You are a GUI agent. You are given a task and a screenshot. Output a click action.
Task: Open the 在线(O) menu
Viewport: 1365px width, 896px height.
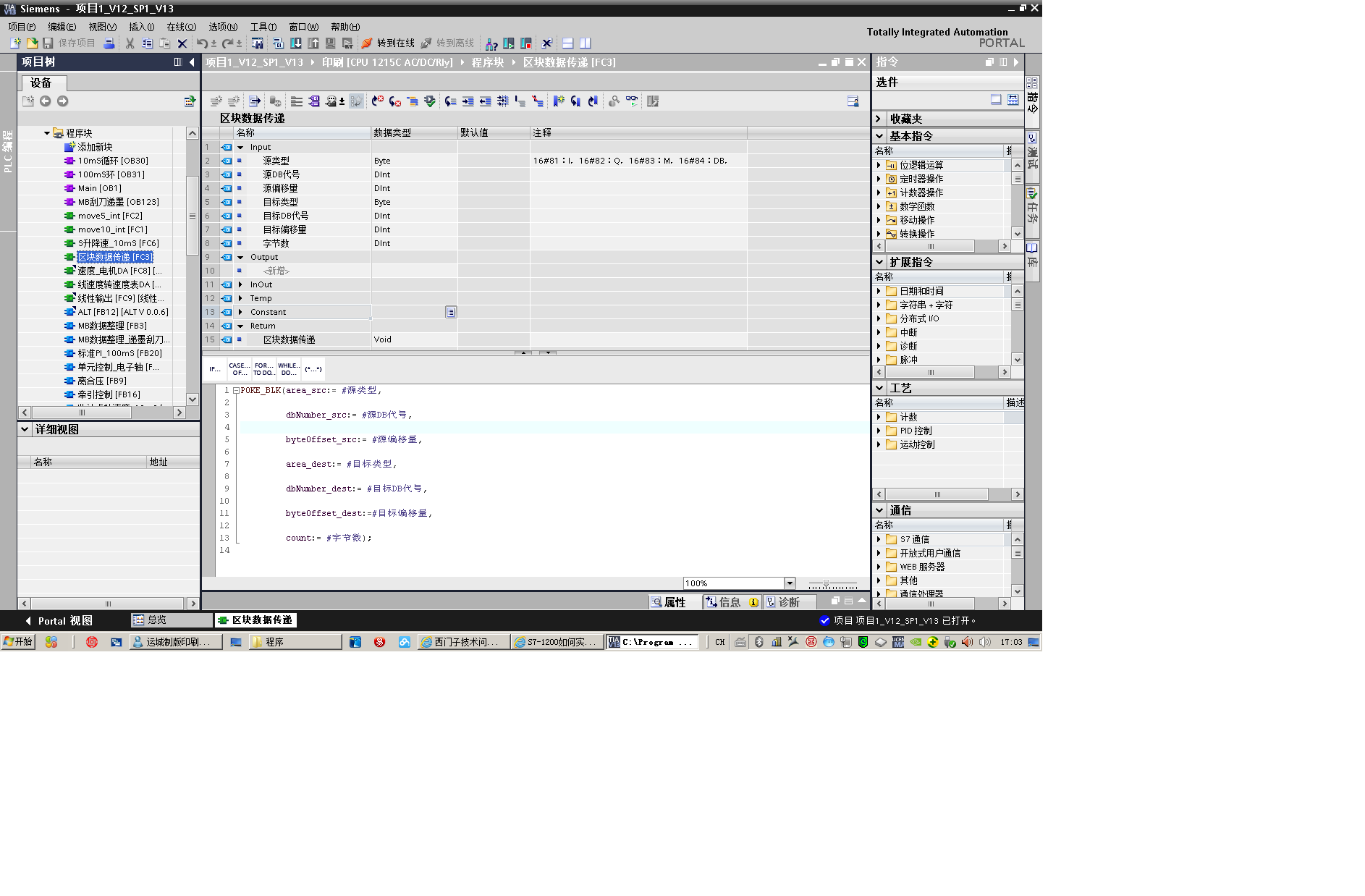click(181, 27)
